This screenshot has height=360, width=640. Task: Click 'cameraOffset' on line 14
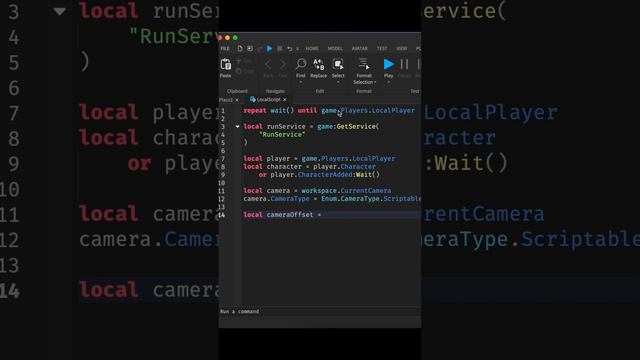tap(290, 215)
